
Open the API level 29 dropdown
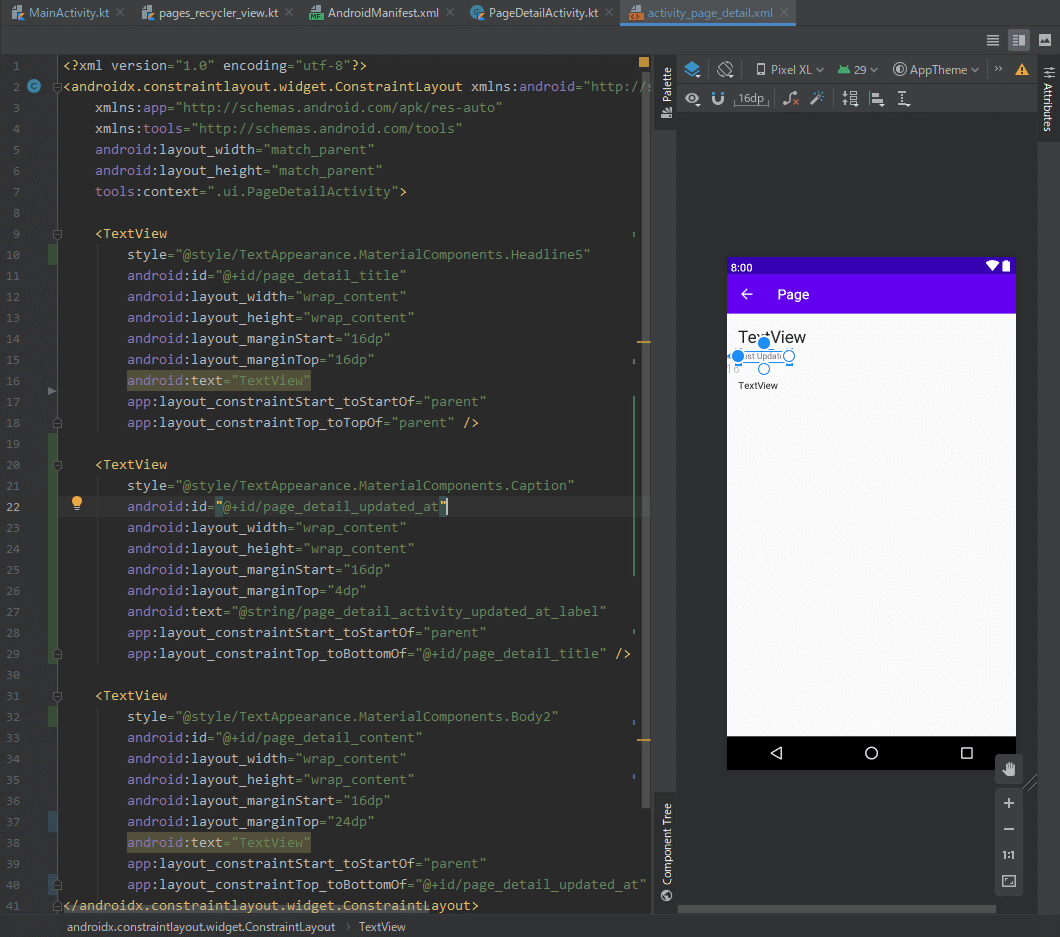(858, 70)
